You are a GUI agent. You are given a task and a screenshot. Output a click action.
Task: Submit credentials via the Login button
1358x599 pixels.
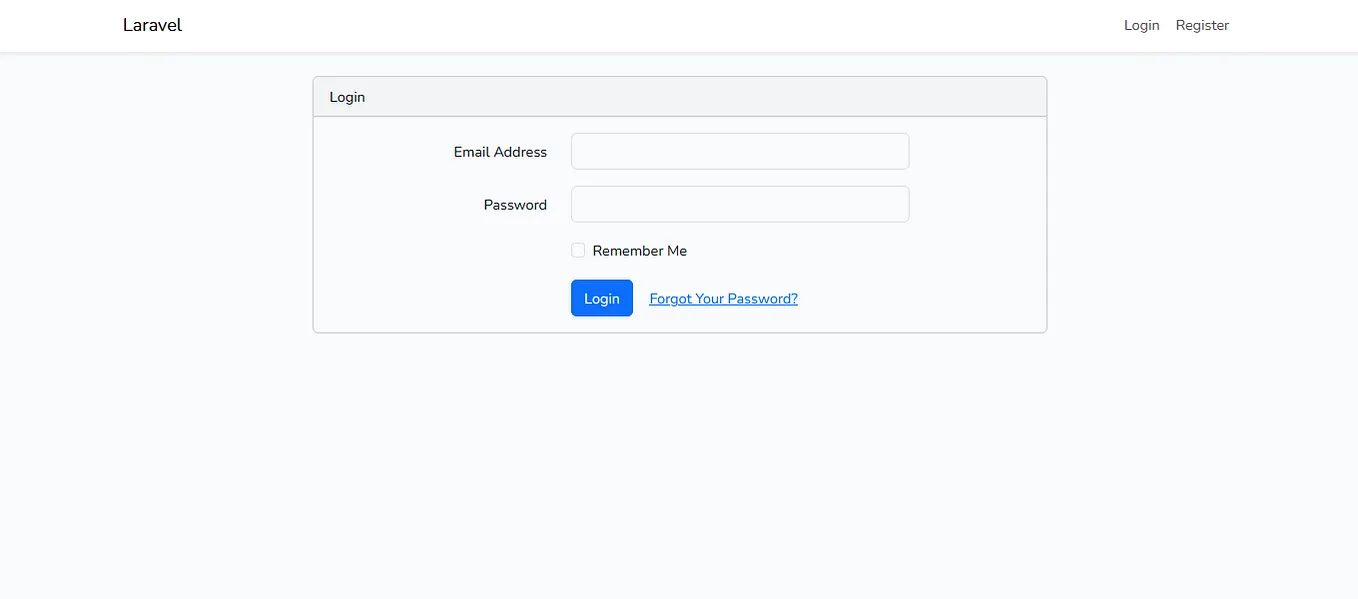(x=601, y=298)
